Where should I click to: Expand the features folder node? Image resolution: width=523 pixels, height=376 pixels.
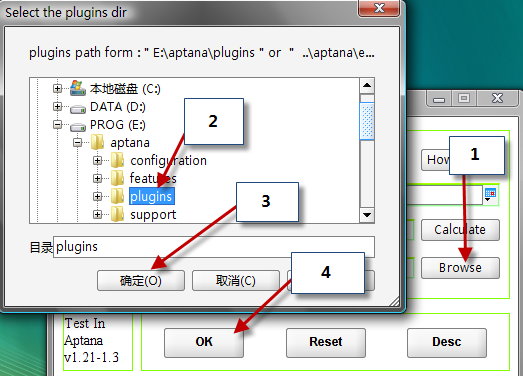(x=97, y=178)
